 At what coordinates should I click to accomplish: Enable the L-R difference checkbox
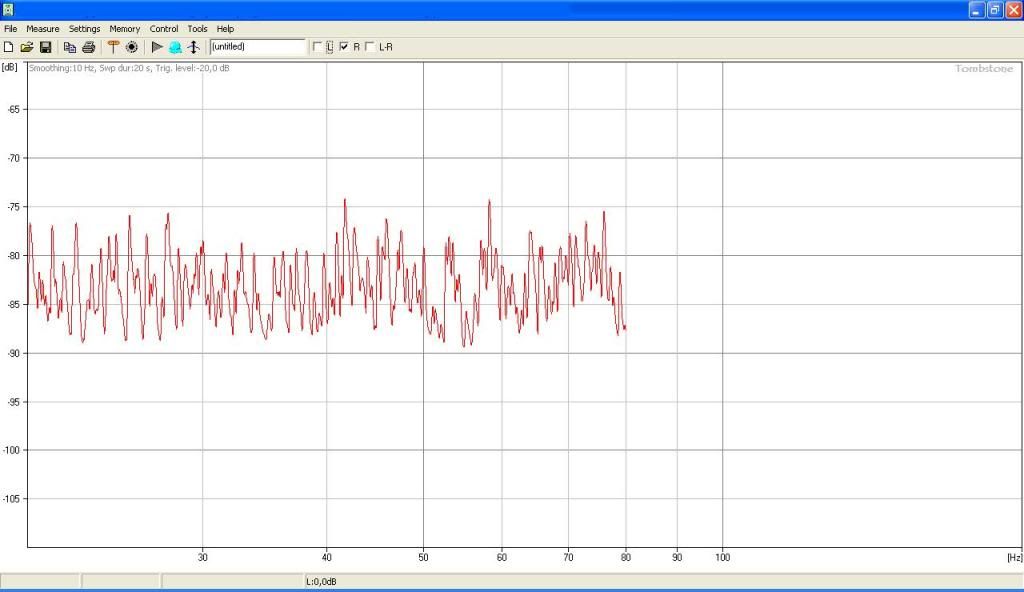tap(371, 47)
